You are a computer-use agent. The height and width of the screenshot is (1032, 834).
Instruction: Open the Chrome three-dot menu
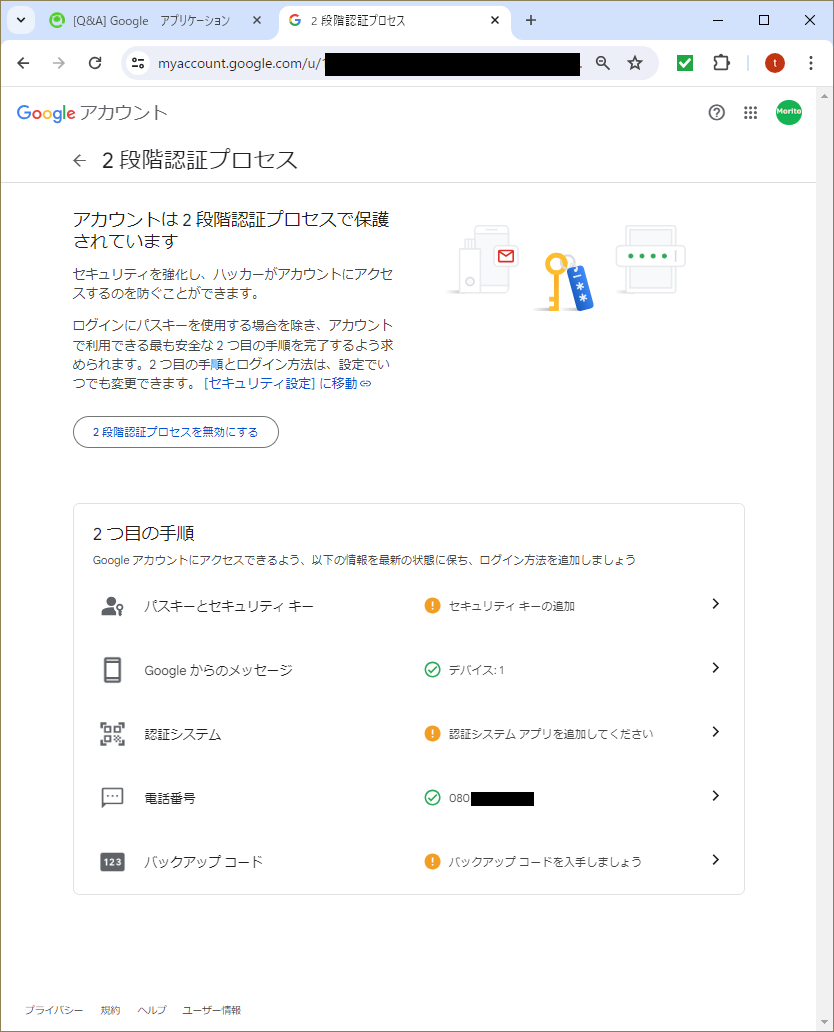[x=811, y=62]
